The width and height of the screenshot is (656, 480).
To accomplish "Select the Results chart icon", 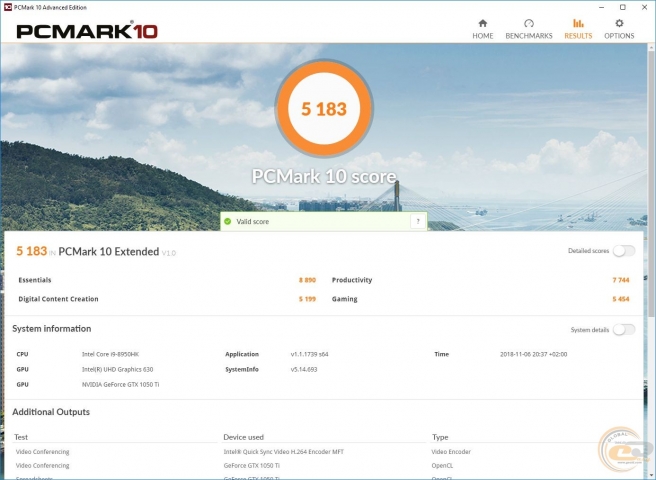I will [578, 23].
